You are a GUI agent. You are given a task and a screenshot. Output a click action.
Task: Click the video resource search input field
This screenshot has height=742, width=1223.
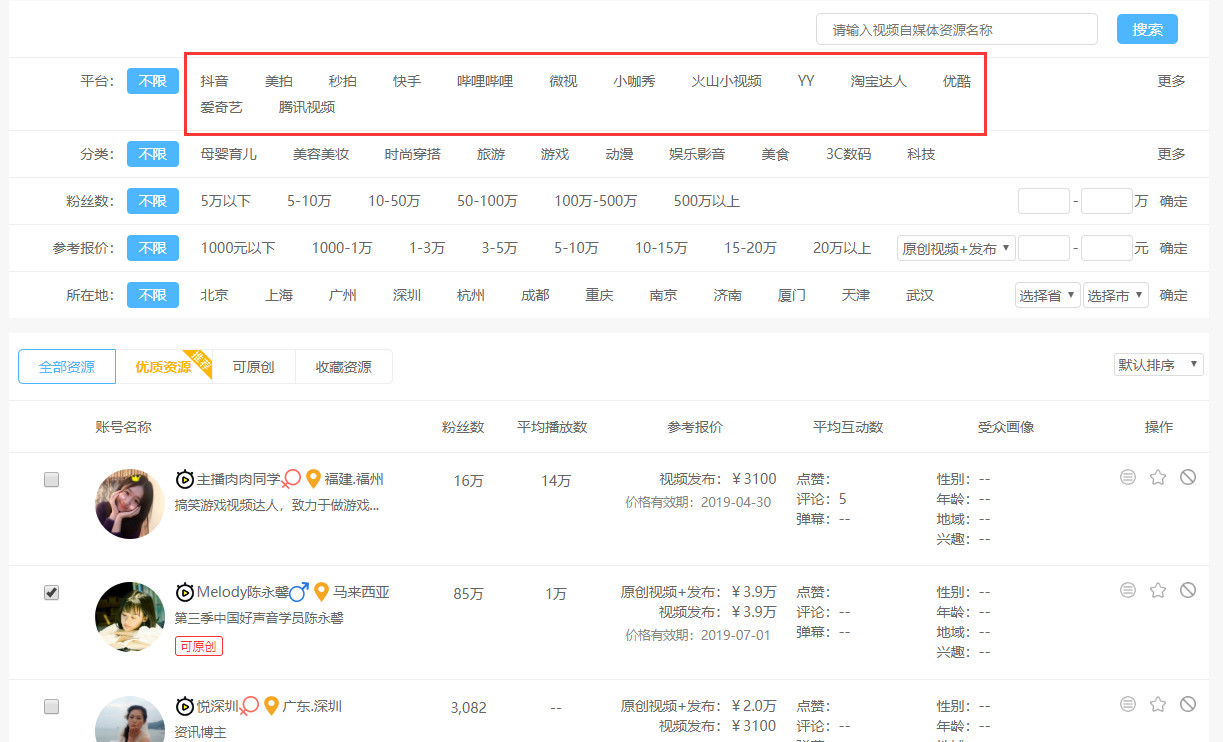coord(955,29)
